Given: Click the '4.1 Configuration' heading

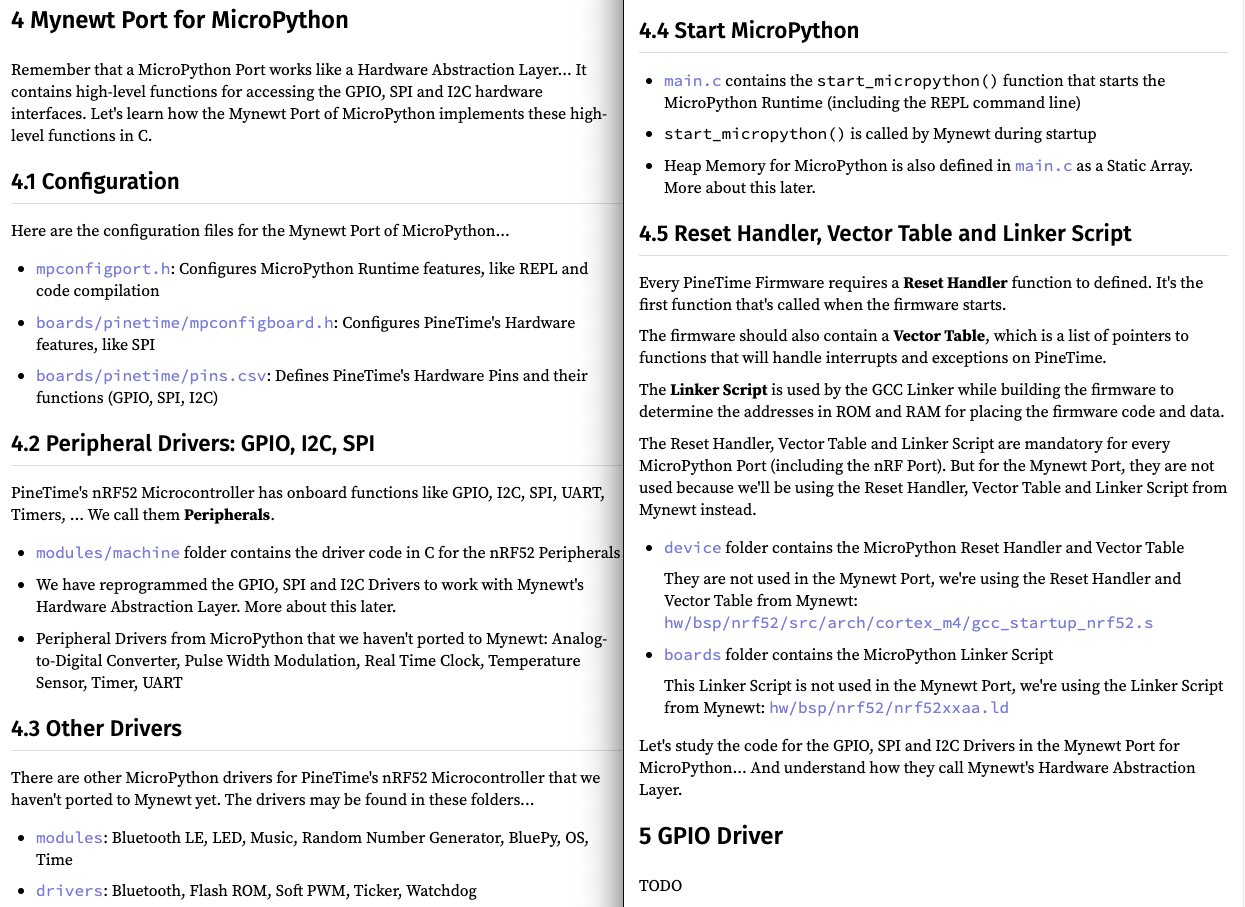Looking at the screenshot, I should click(95, 181).
